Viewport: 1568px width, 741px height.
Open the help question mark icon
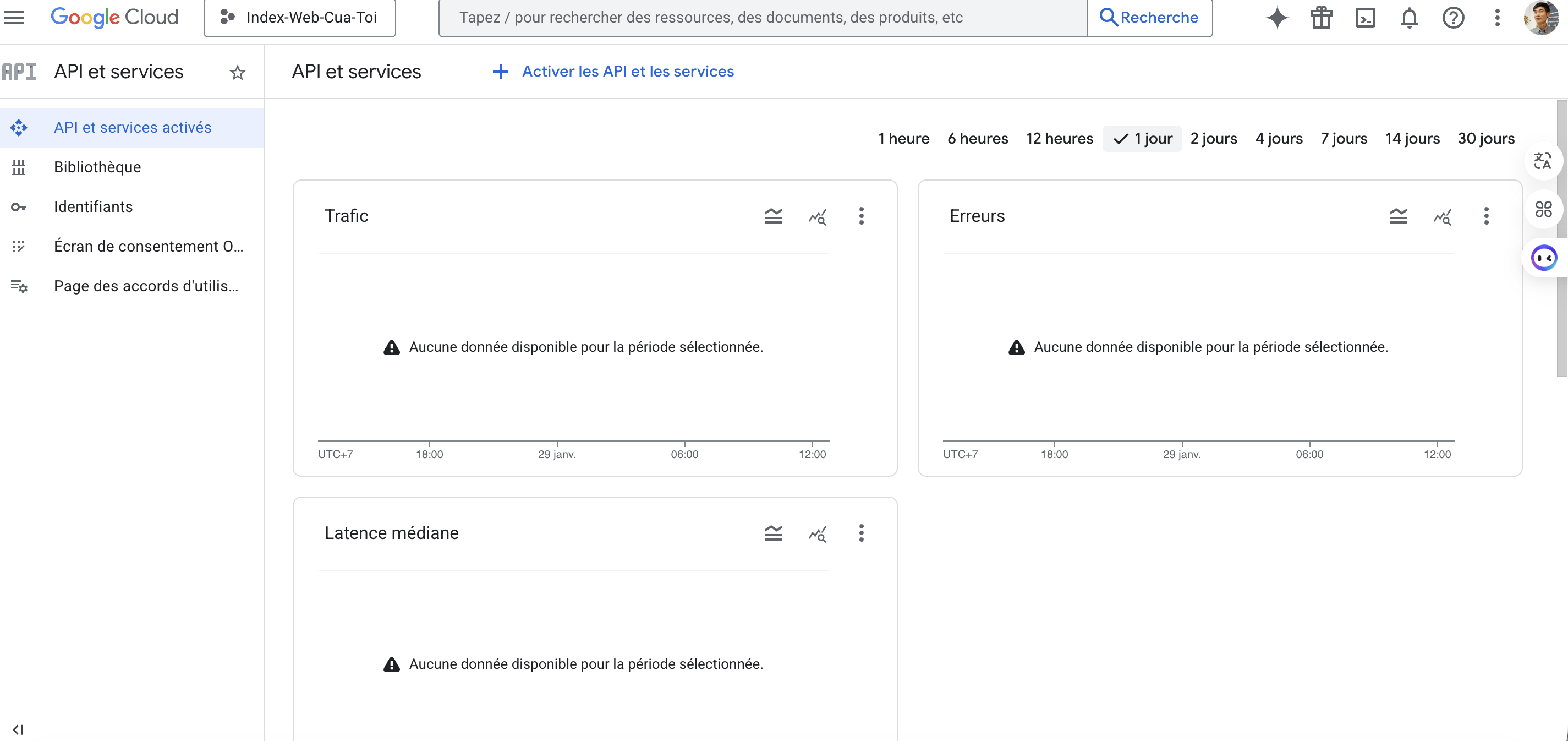[1454, 18]
